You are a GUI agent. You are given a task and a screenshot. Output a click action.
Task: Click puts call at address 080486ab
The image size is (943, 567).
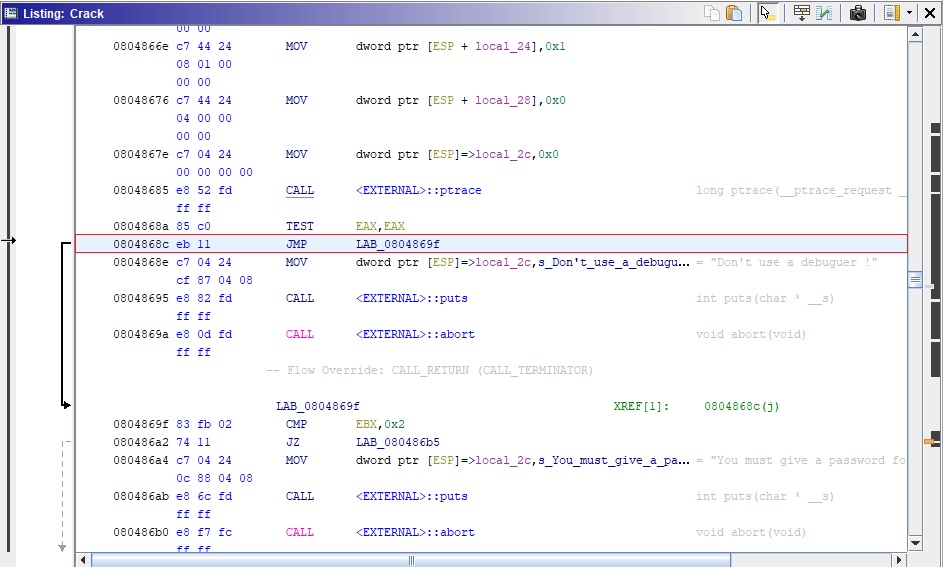411,496
